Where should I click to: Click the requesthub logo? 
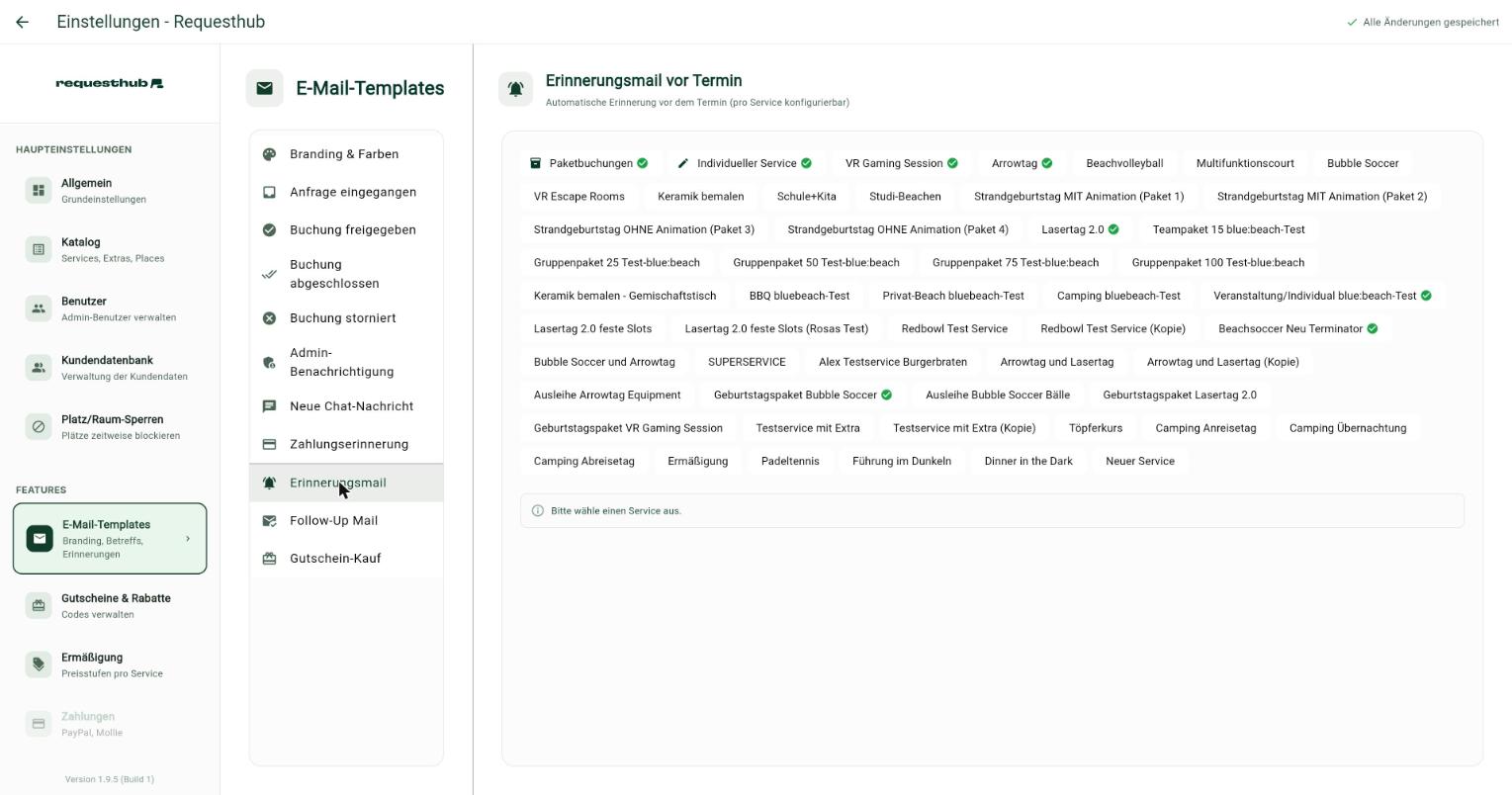110,83
